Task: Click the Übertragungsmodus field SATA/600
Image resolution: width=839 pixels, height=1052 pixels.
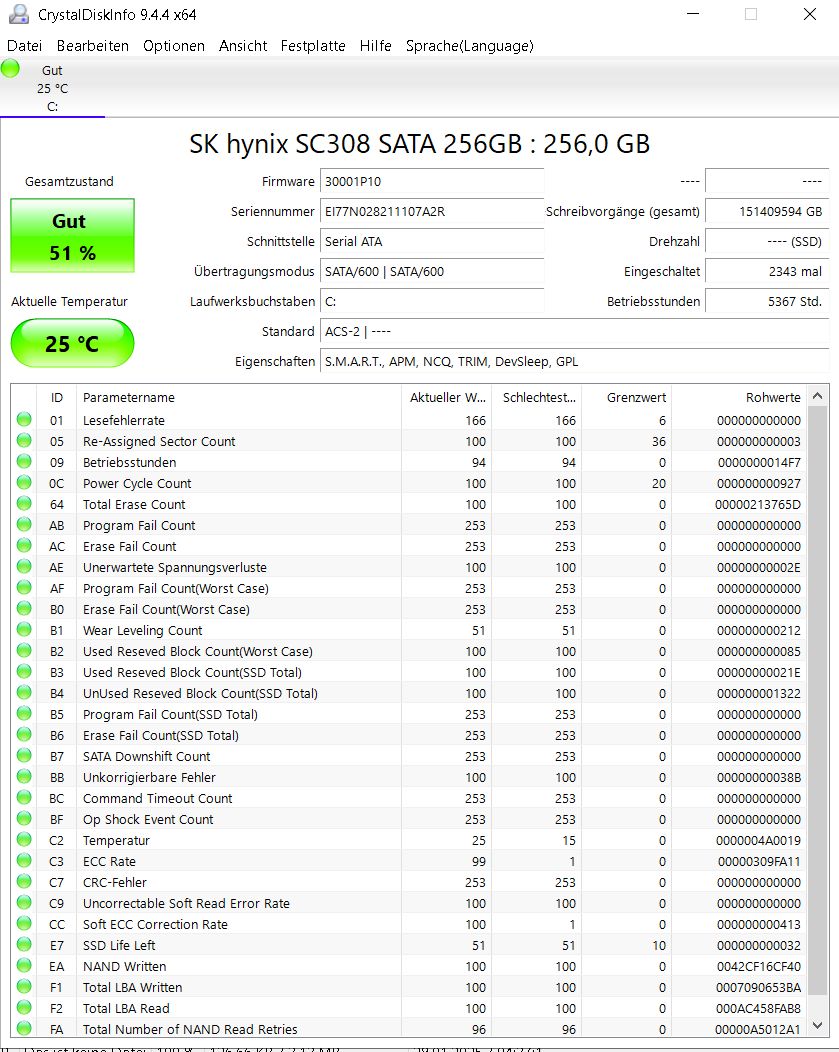Action: [432, 272]
